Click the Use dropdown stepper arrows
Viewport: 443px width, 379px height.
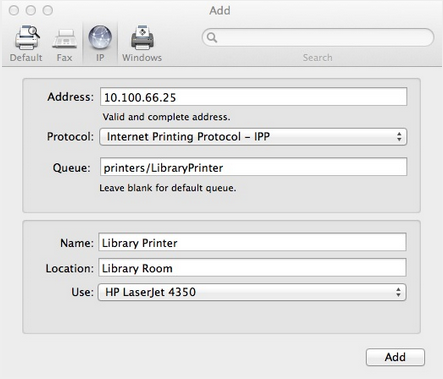398,292
